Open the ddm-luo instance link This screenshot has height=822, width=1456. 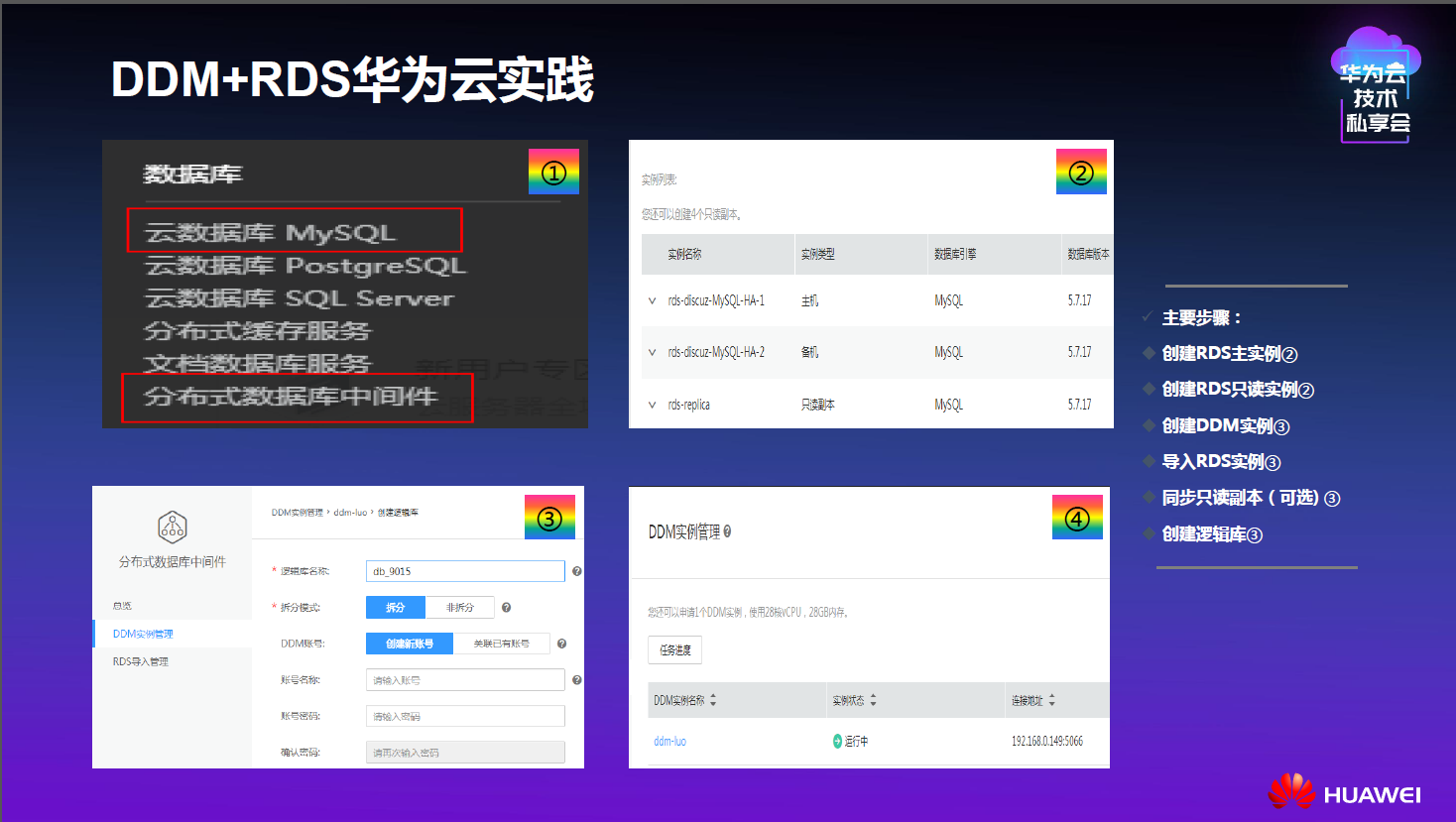click(x=670, y=741)
